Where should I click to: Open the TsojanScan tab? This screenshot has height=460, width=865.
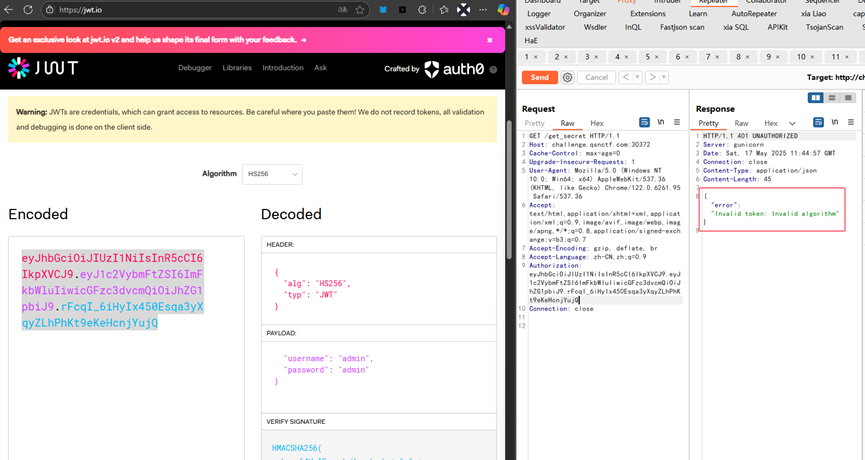pos(824,27)
